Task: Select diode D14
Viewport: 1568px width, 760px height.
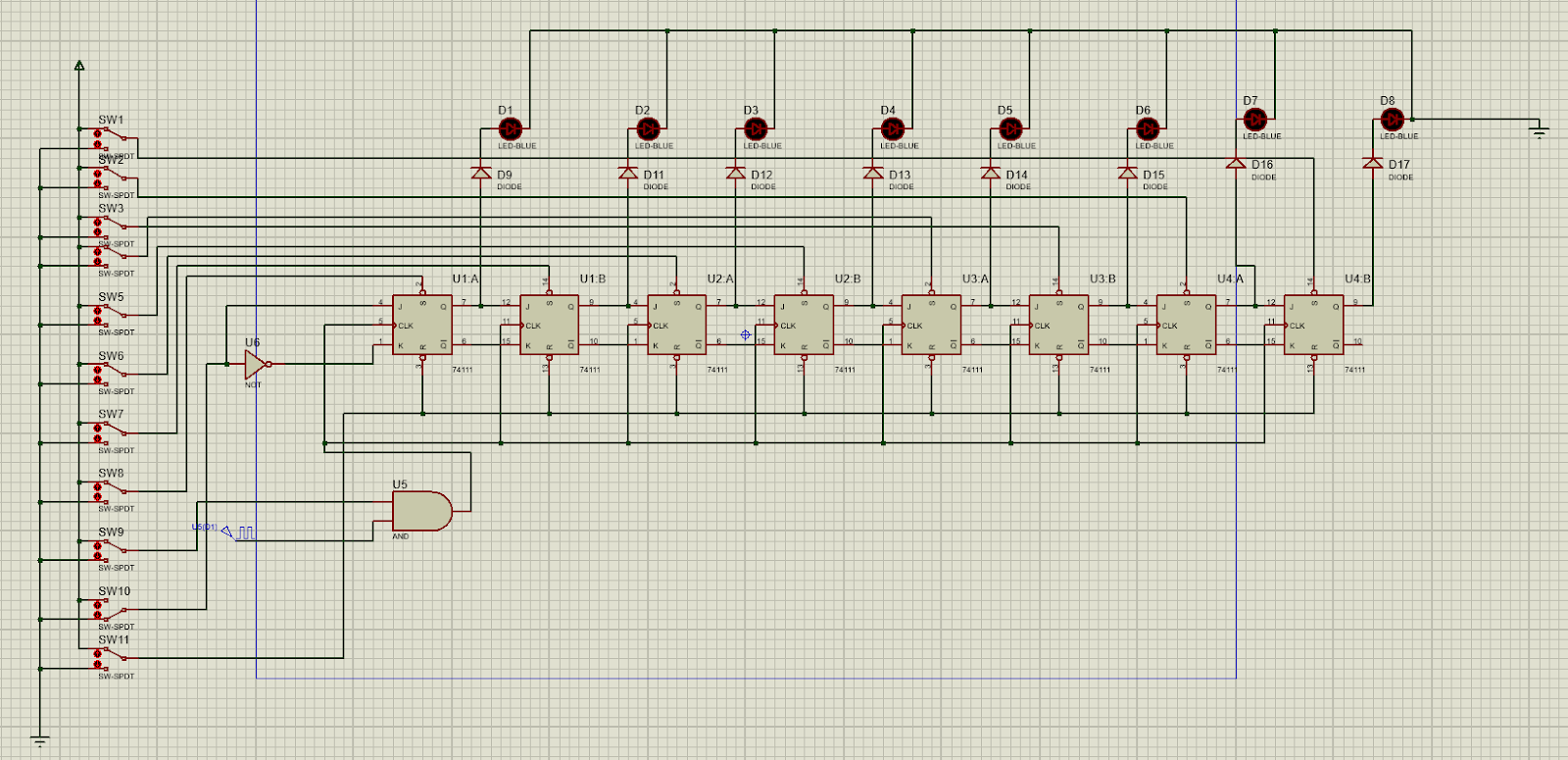Action: (991, 173)
